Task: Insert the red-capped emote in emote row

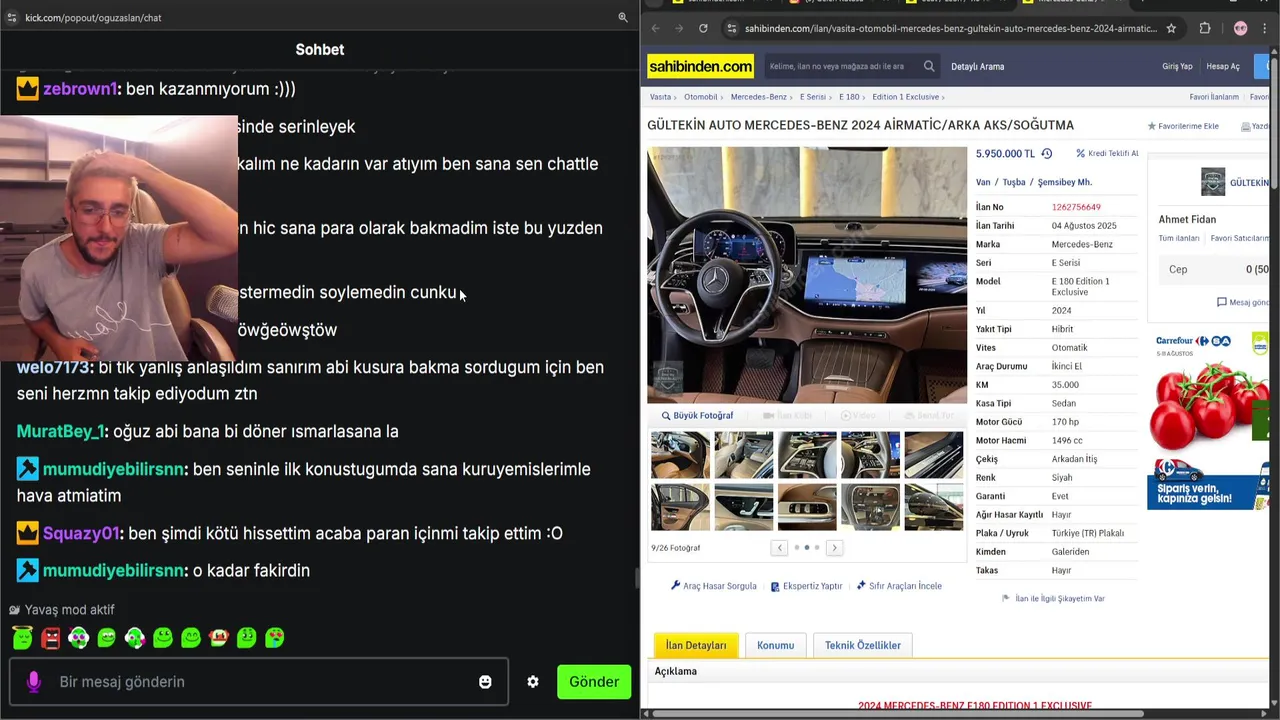Action: point(218,637)
